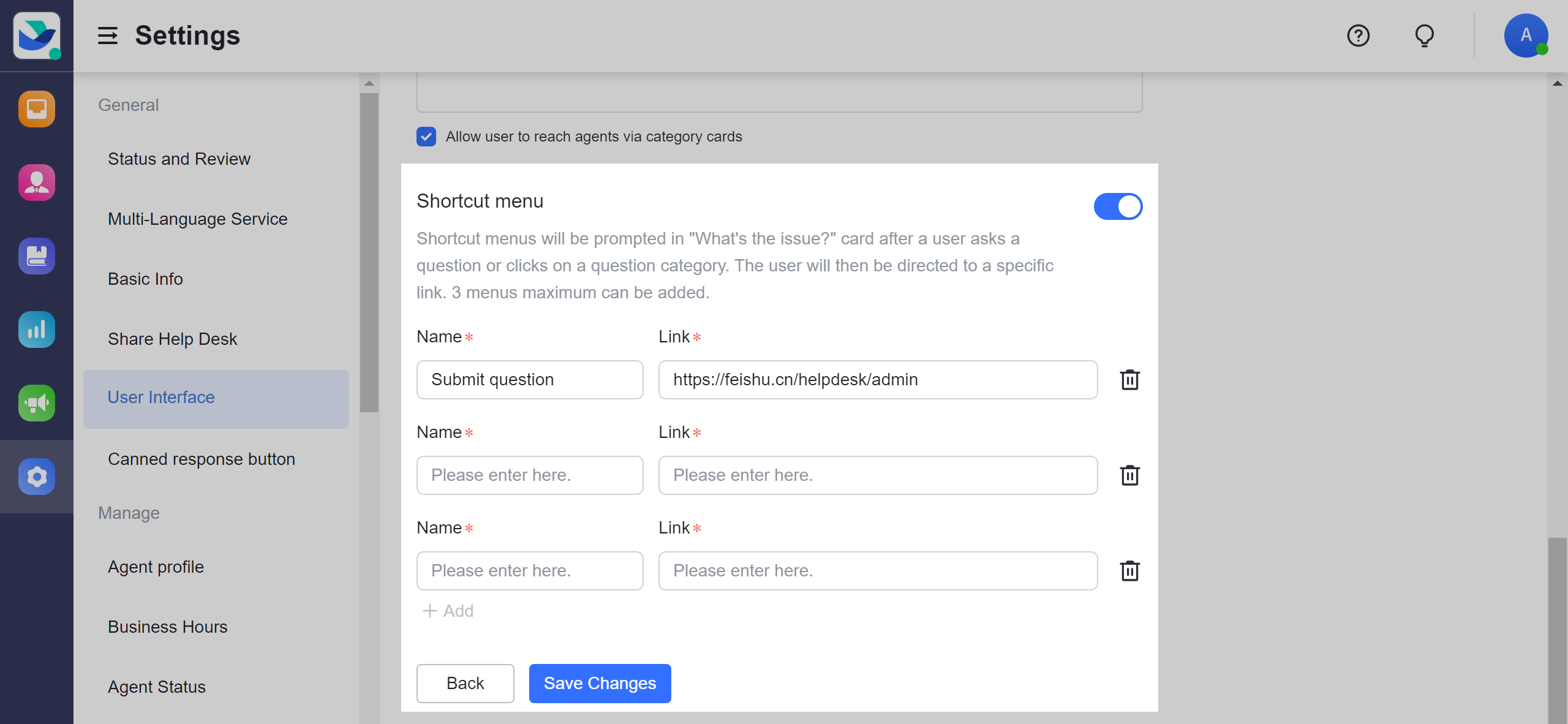Disable the Shortcut menu toggle
Screen dimensions: 1568x724
click(x=1117, y=206)
